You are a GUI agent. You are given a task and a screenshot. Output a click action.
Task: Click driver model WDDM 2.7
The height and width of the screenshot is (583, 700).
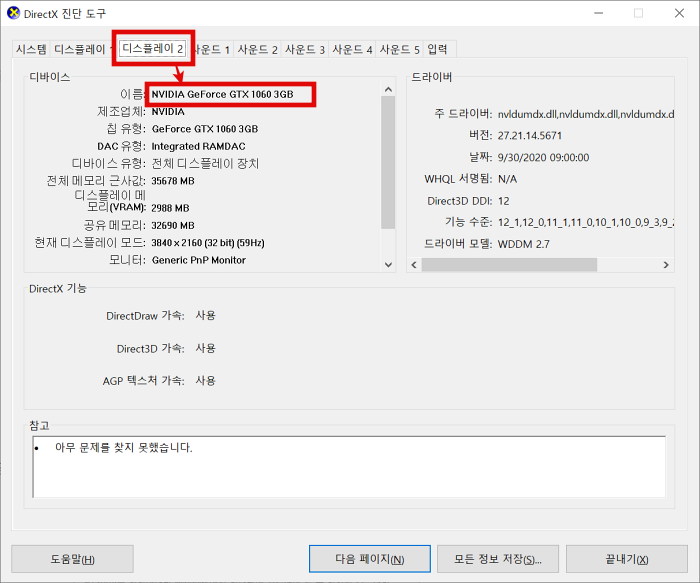click(x=523, y=244)
